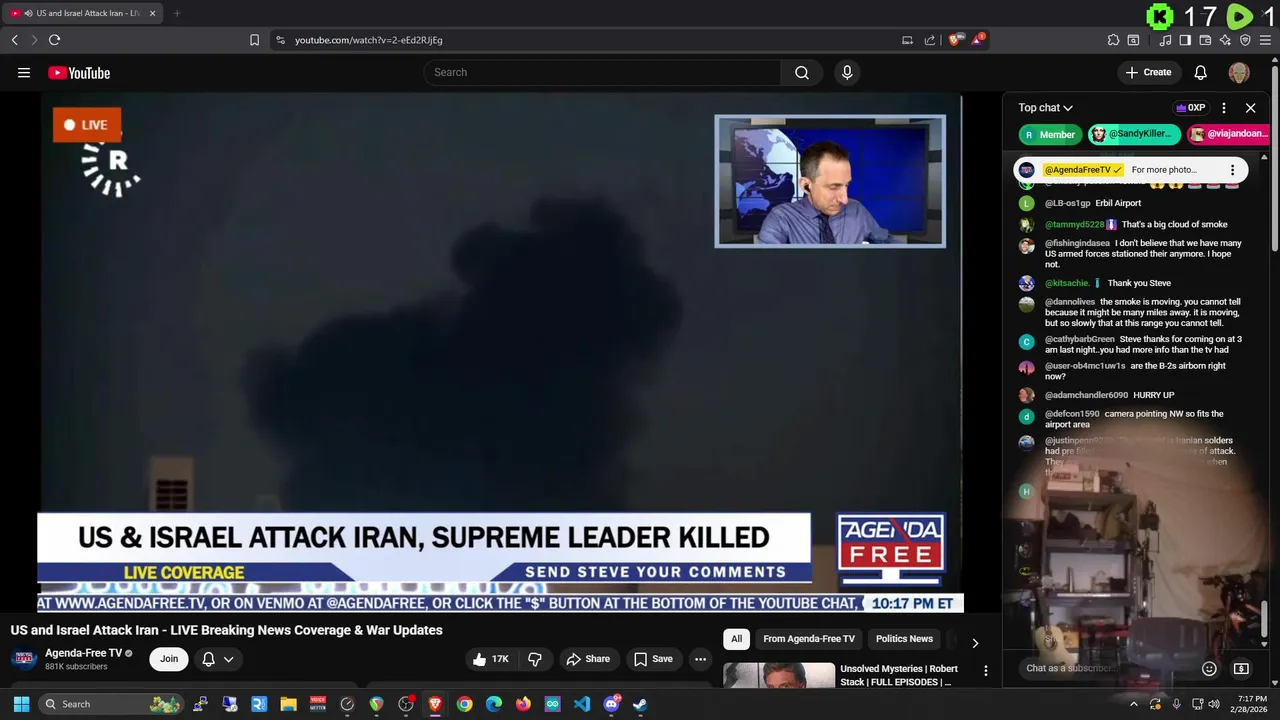Open the browser extensions puzzle icon
This screenshot has width=1280, height=720.
[1113, 40]
